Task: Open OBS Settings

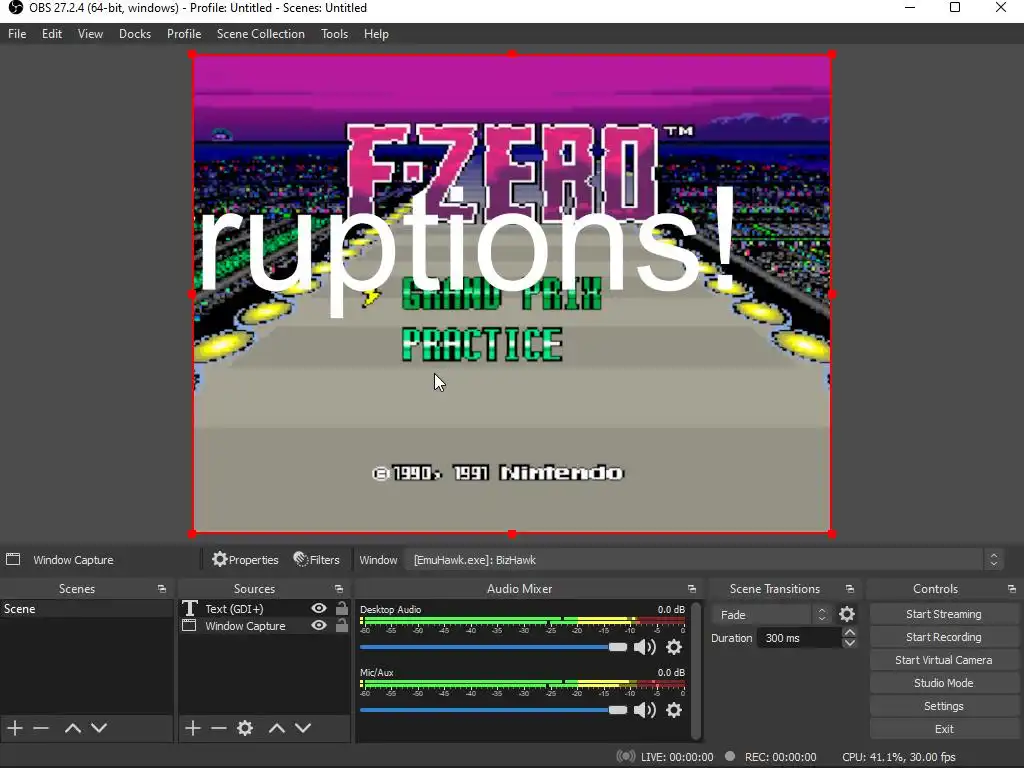Action: [944, 706]
